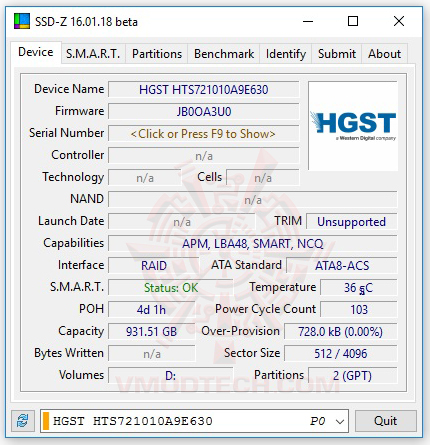The image size is (430, 445).
Task: Click the HGST manufacturer logo
Action: click(353, 126)
